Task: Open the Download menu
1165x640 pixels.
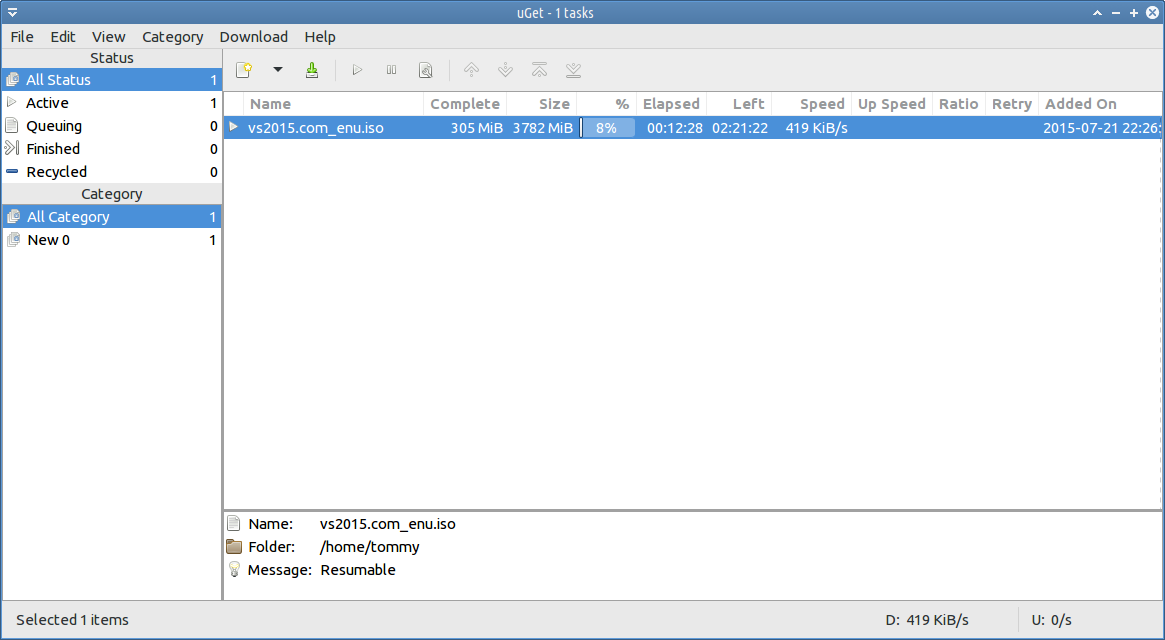Action: (253, 37)
